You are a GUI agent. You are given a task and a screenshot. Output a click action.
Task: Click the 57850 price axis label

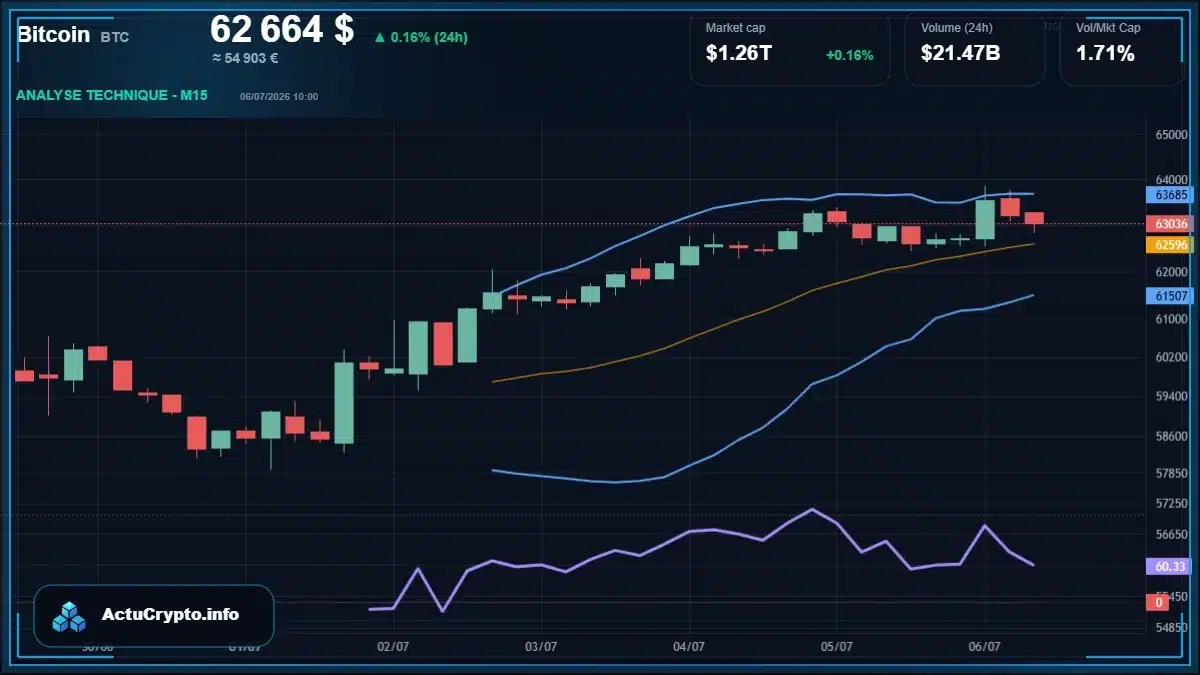(1171, 474)
